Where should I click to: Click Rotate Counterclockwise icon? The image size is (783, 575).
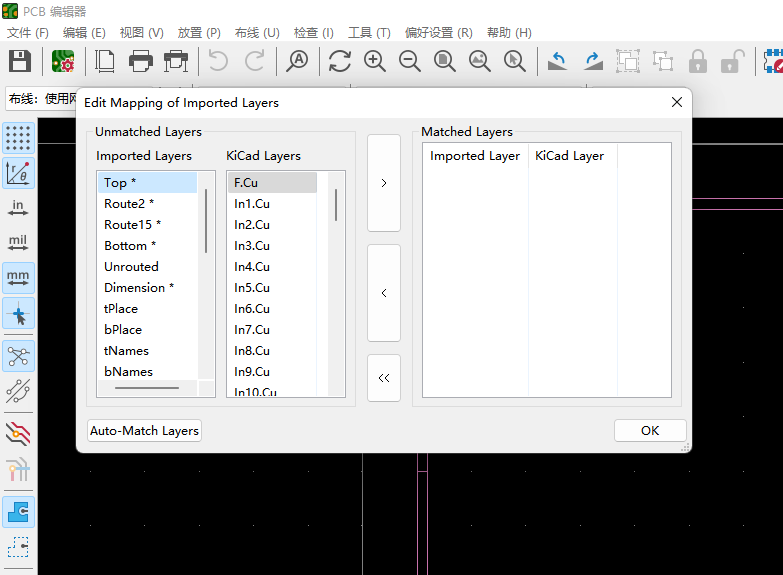click(x=557, y=61)
